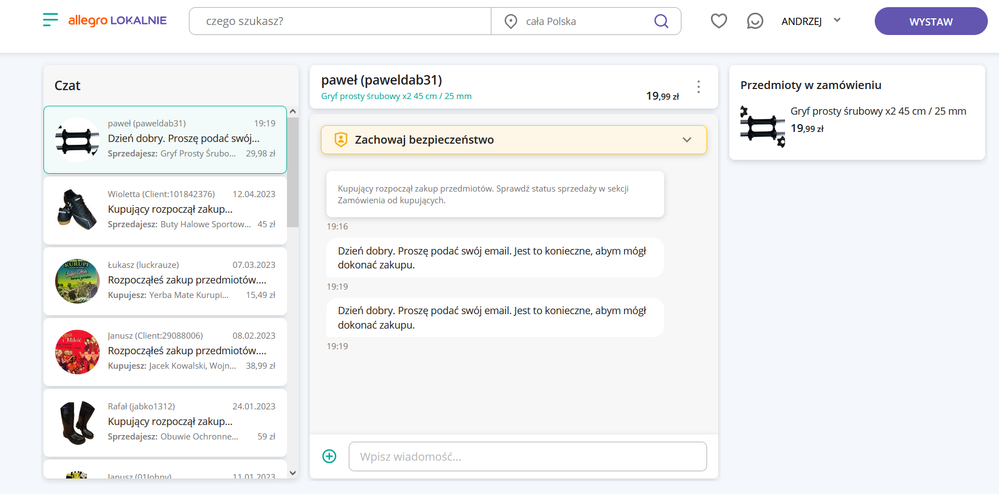Open the chat messages icon

tap(755, 21)
